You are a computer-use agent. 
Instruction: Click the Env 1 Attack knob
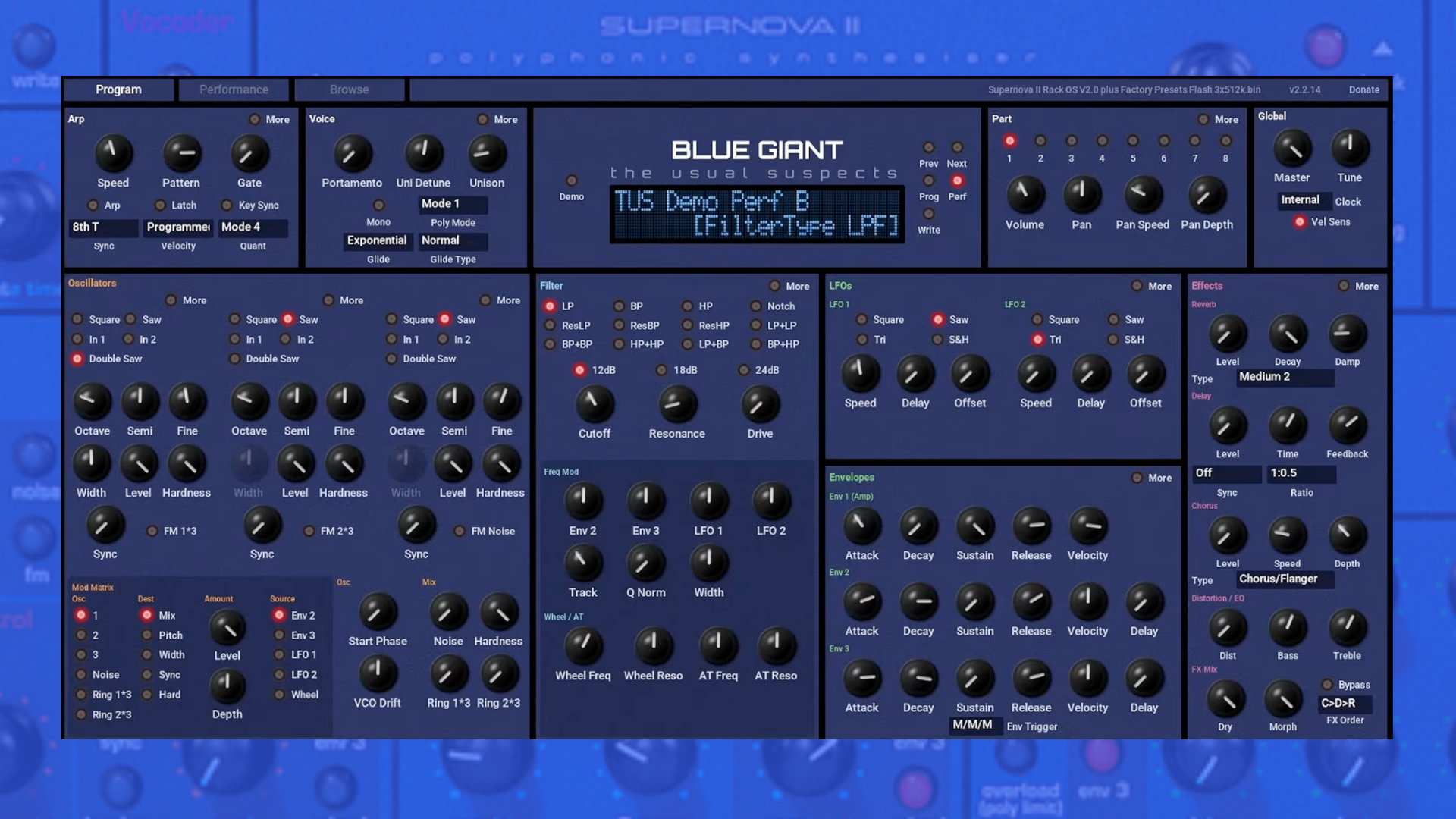point(862,526)
